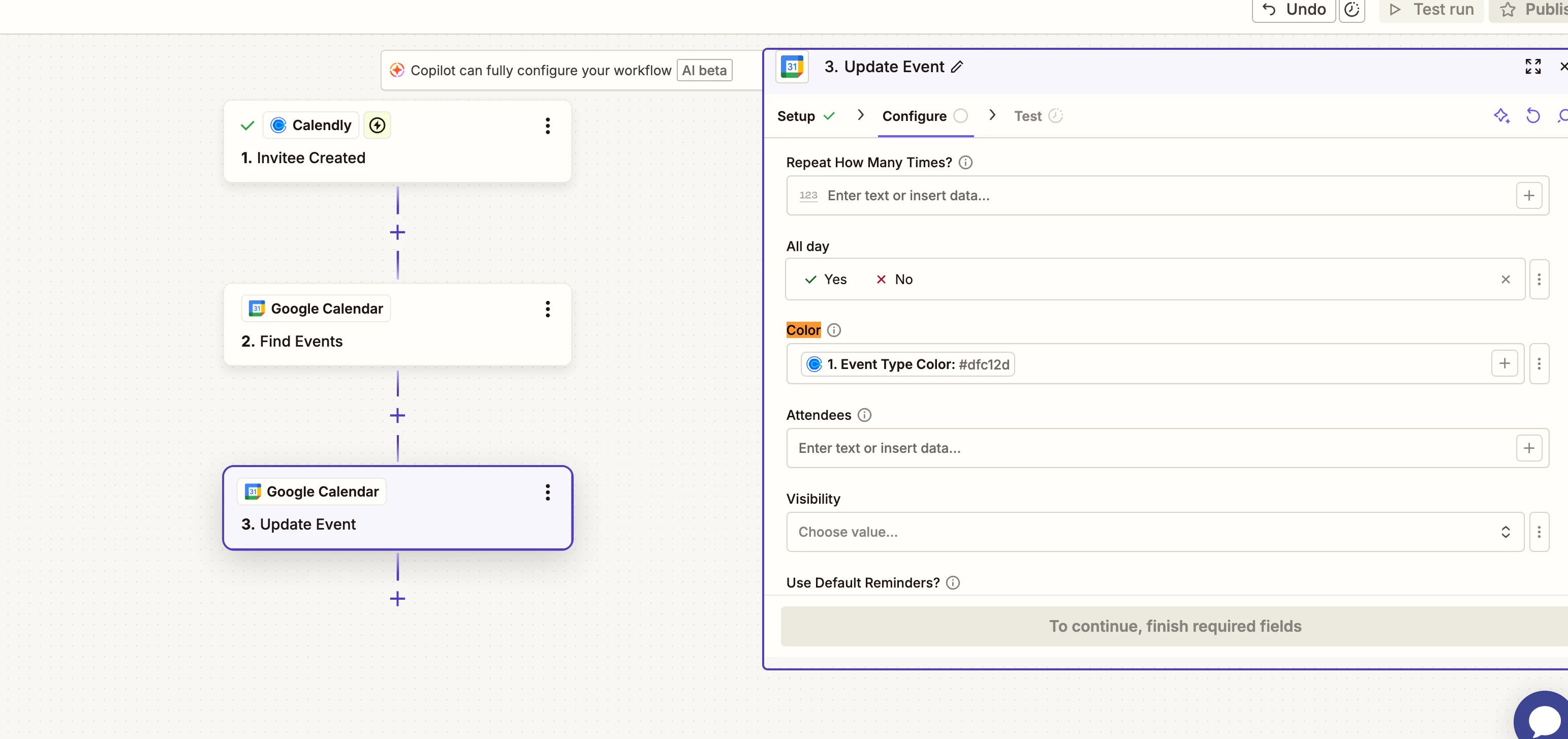1568x739 pixels.
Task: Click the Undo button
Action: coord(1294,10)
